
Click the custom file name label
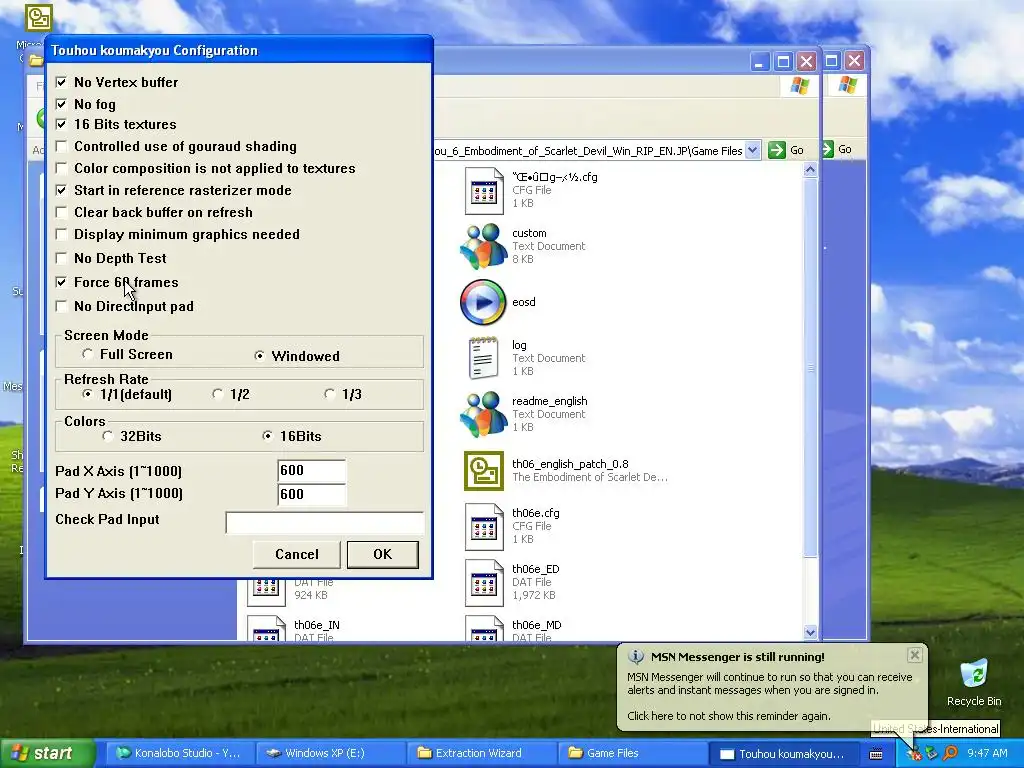click(529, 233)
